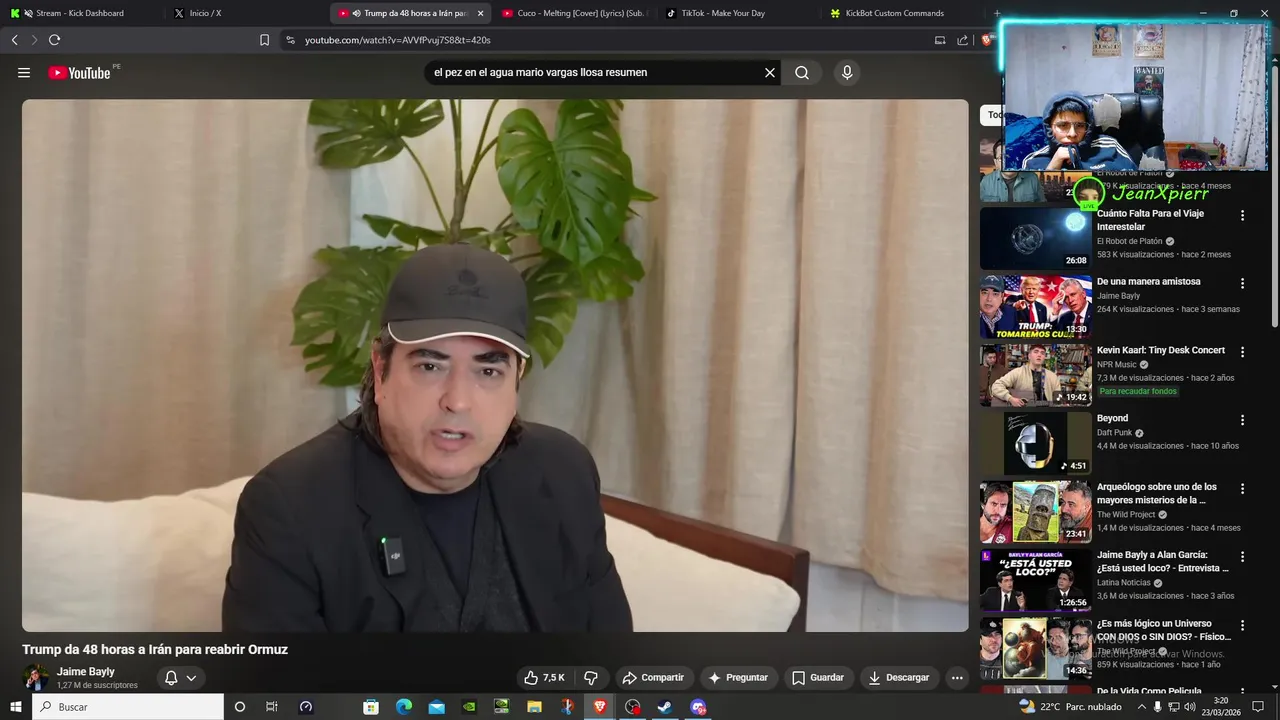Open options for Kevin Kaarl: Tiny Desk Concert
This screenshot has width=1280, height=720.
point(1243,352)
